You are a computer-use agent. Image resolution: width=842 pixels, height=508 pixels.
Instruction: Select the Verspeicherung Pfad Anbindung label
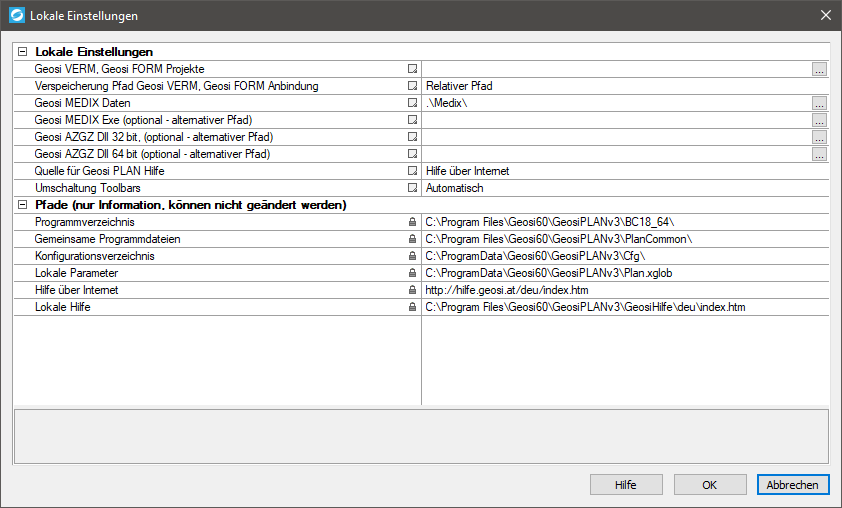(177, 86)
